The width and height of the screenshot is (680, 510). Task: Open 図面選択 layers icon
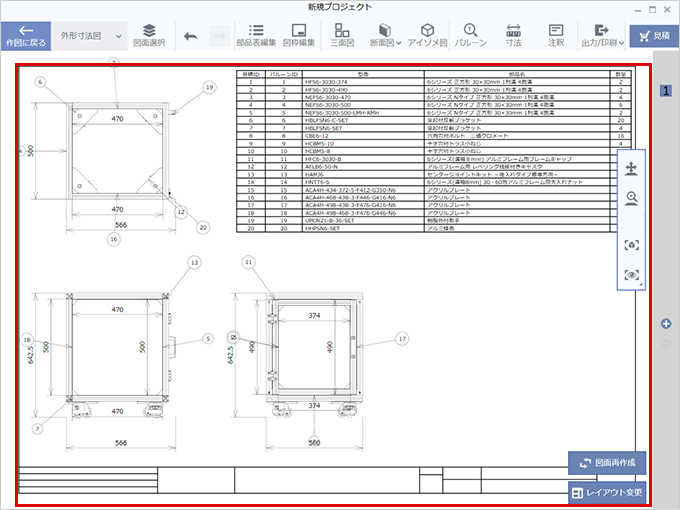pos(149,36)
